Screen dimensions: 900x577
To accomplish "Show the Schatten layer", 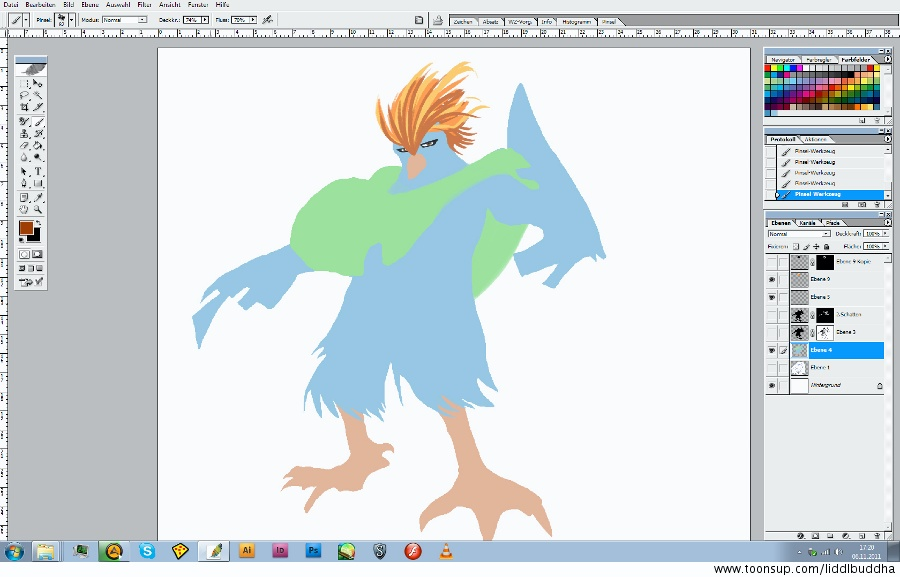I will coord(771,315).
